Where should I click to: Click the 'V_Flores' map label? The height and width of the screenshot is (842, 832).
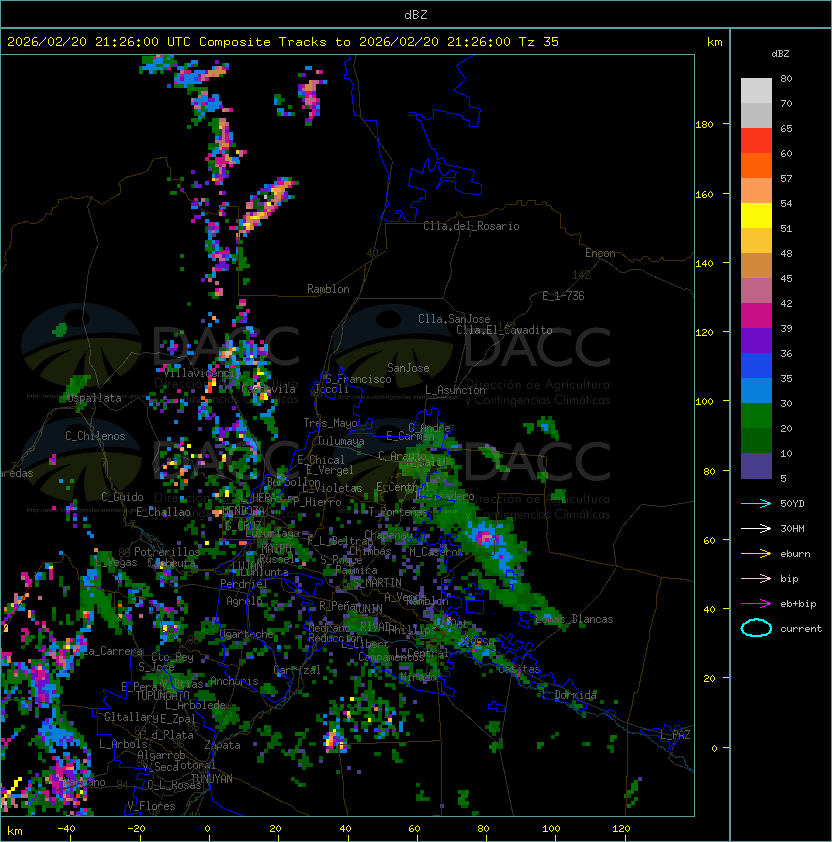point(151,806)
